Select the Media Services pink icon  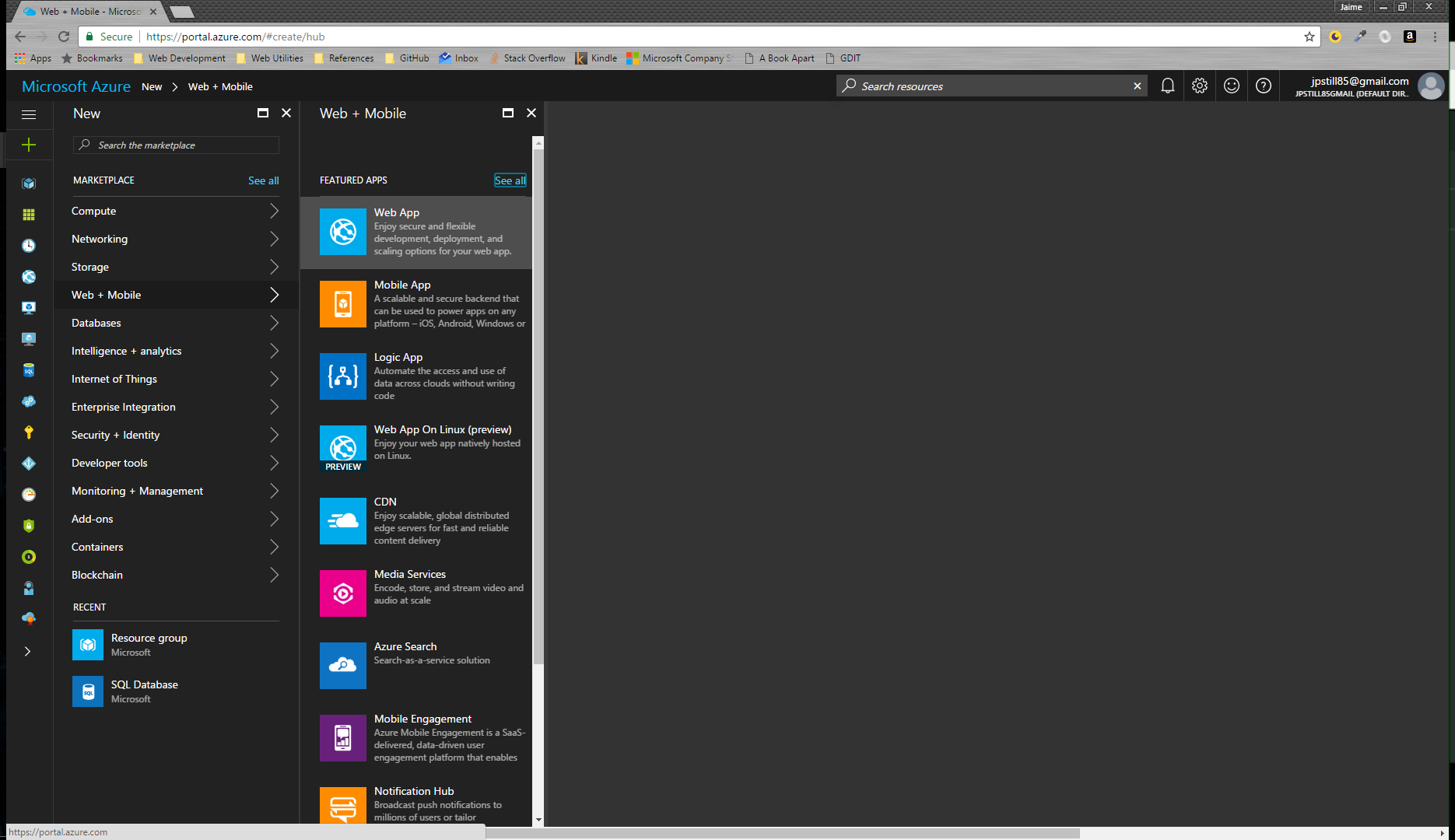coord(342,593)
